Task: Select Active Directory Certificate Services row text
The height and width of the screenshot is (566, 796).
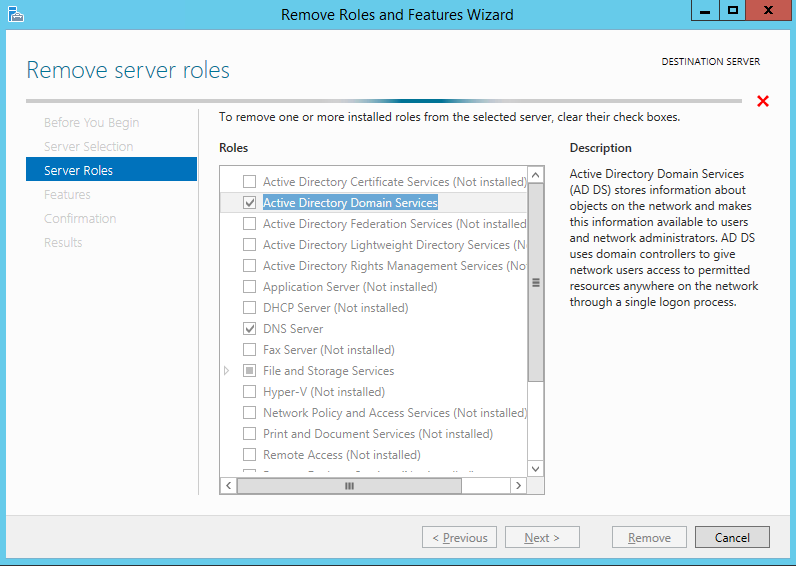Action: point(394,182)
